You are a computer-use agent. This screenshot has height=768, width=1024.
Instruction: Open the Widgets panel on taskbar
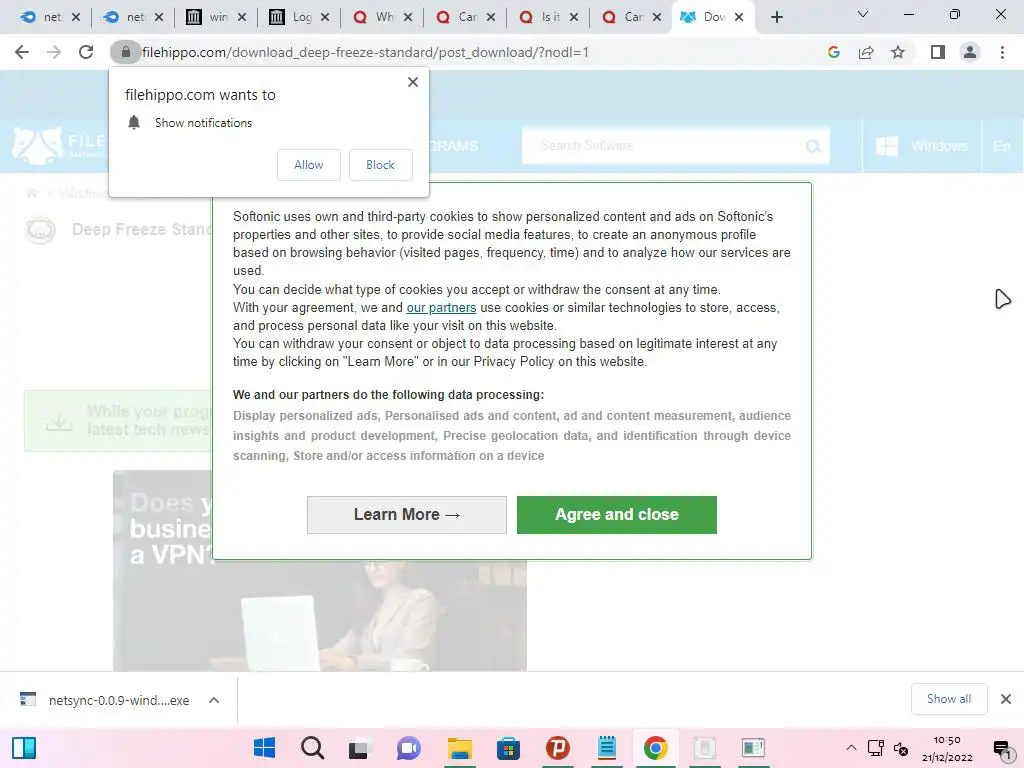pyautogui.click(x=24, y=748)
